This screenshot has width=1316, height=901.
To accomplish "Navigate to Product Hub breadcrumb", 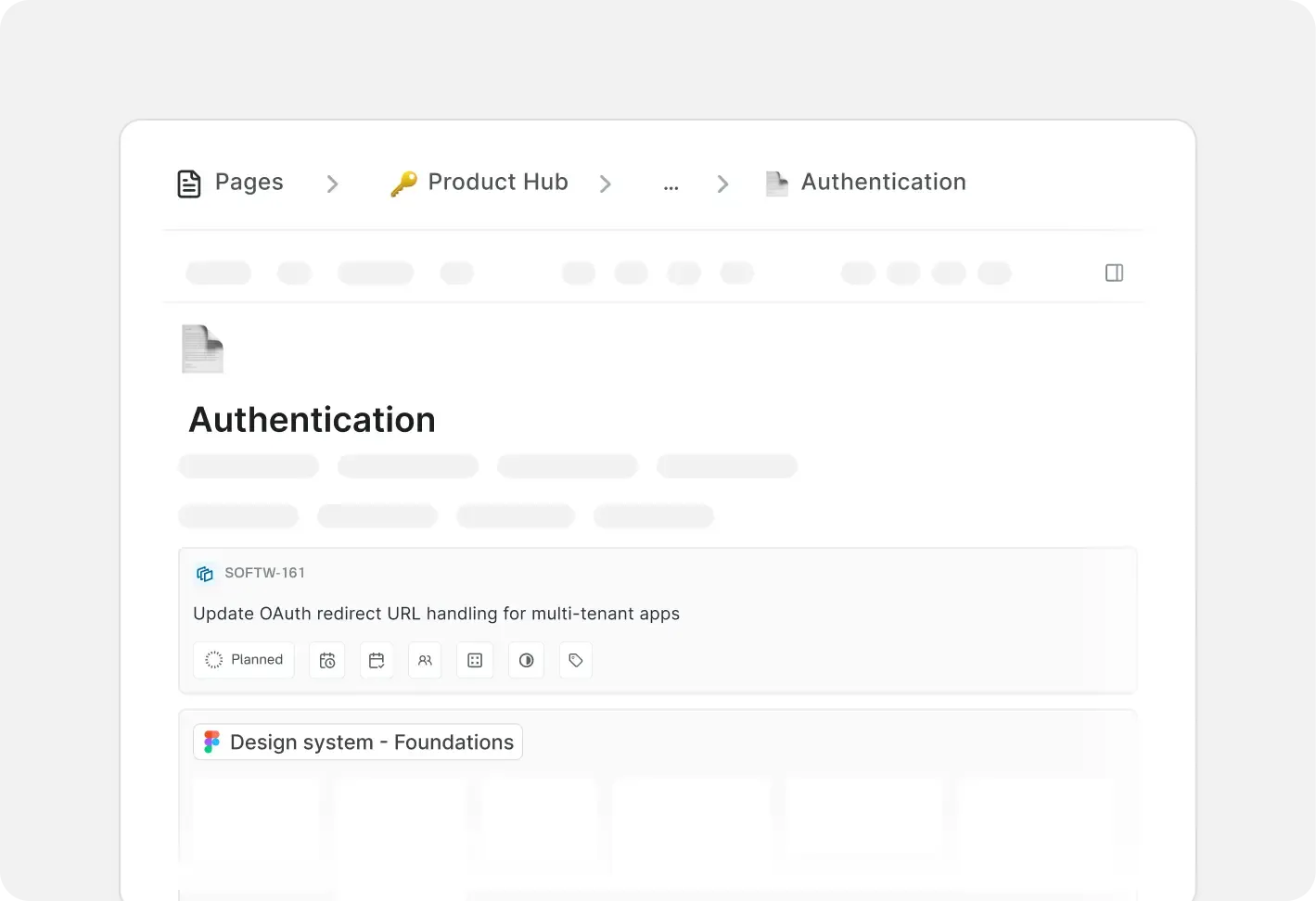I will (x=497, y=183).
